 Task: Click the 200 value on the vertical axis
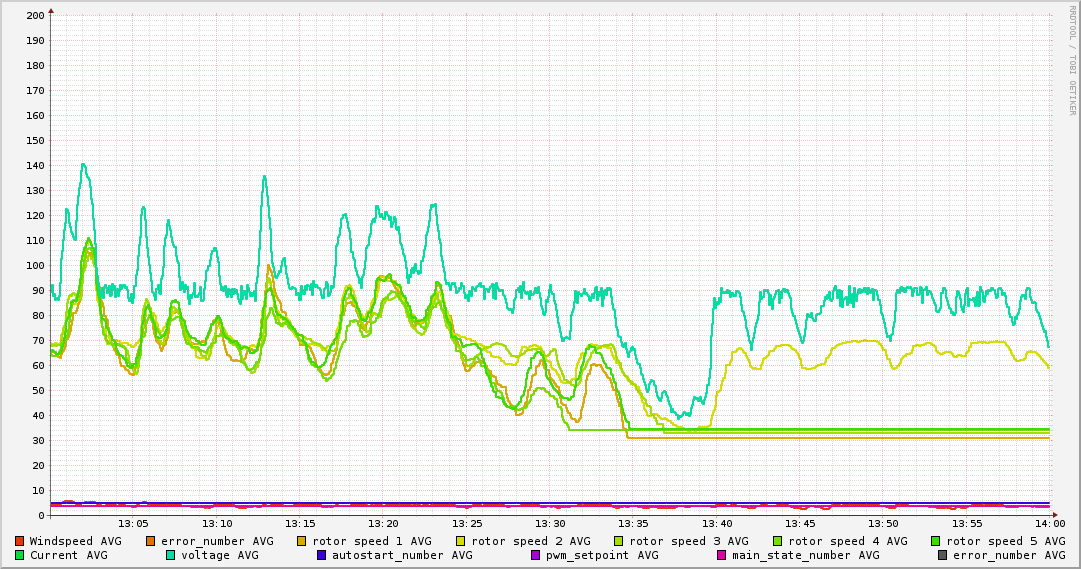[35, 15]
